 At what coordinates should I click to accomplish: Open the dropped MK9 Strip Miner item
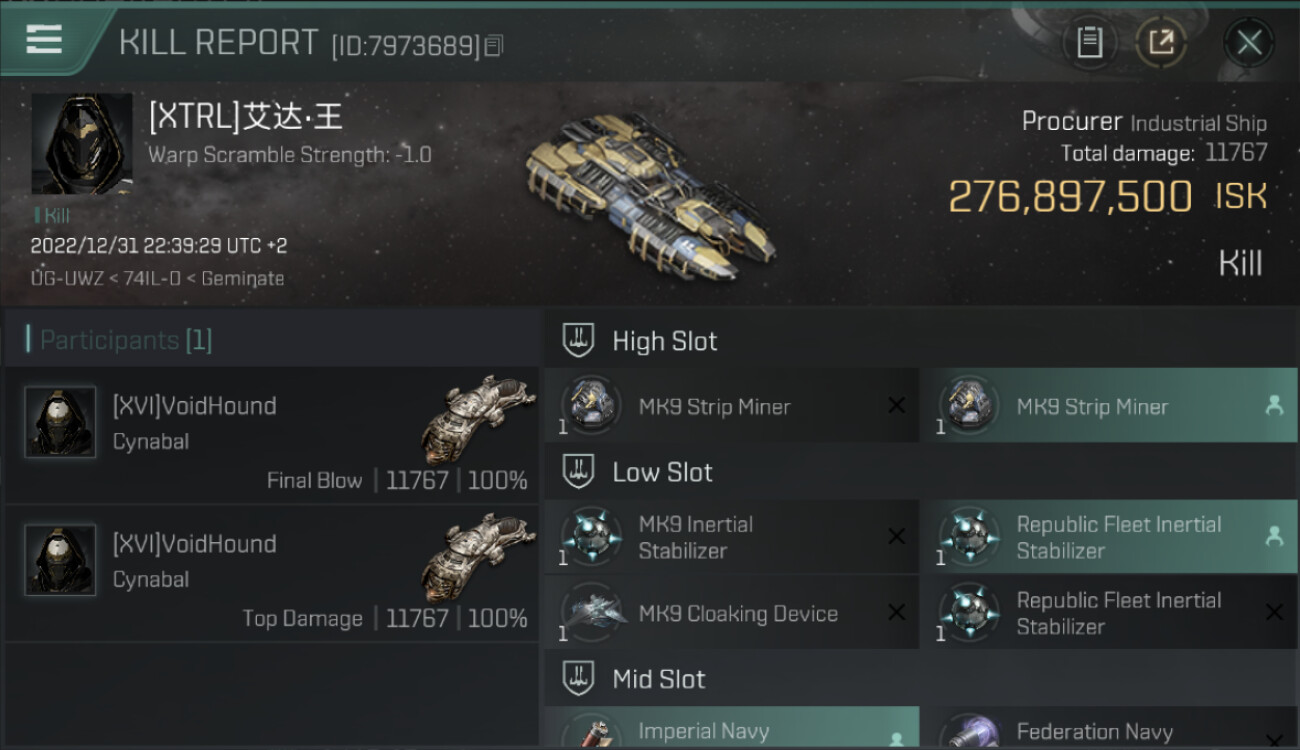1108,406
